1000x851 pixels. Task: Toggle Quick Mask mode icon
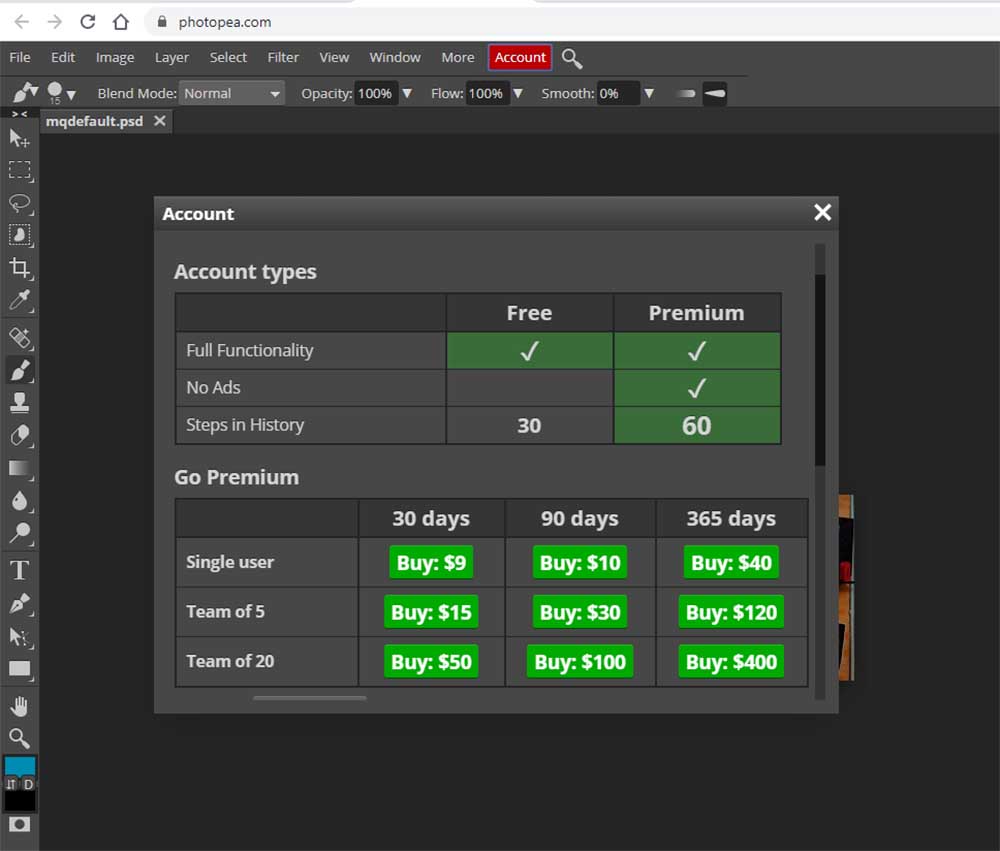[19, 824]
